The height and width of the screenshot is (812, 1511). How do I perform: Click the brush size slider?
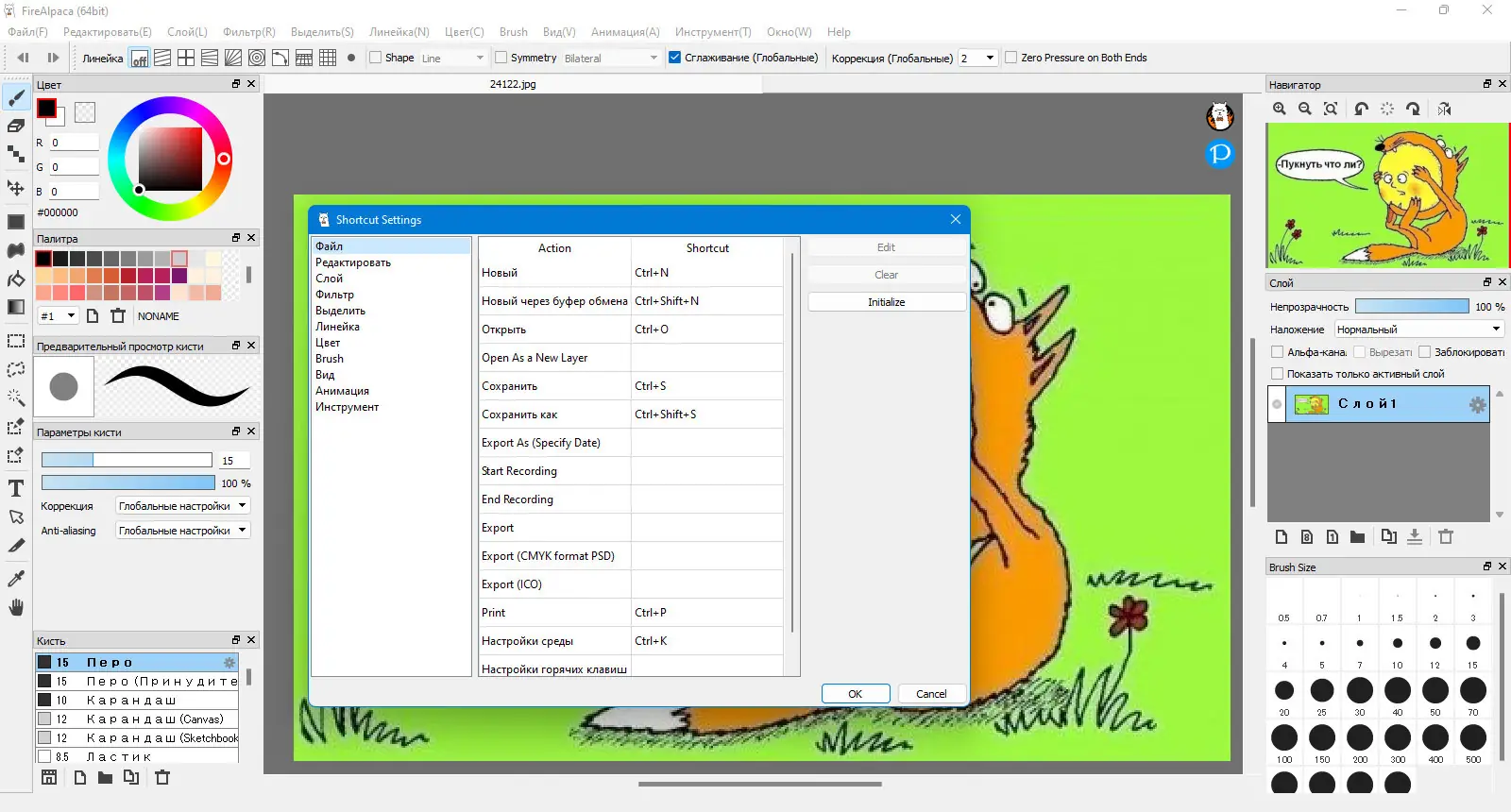point(127,460)
